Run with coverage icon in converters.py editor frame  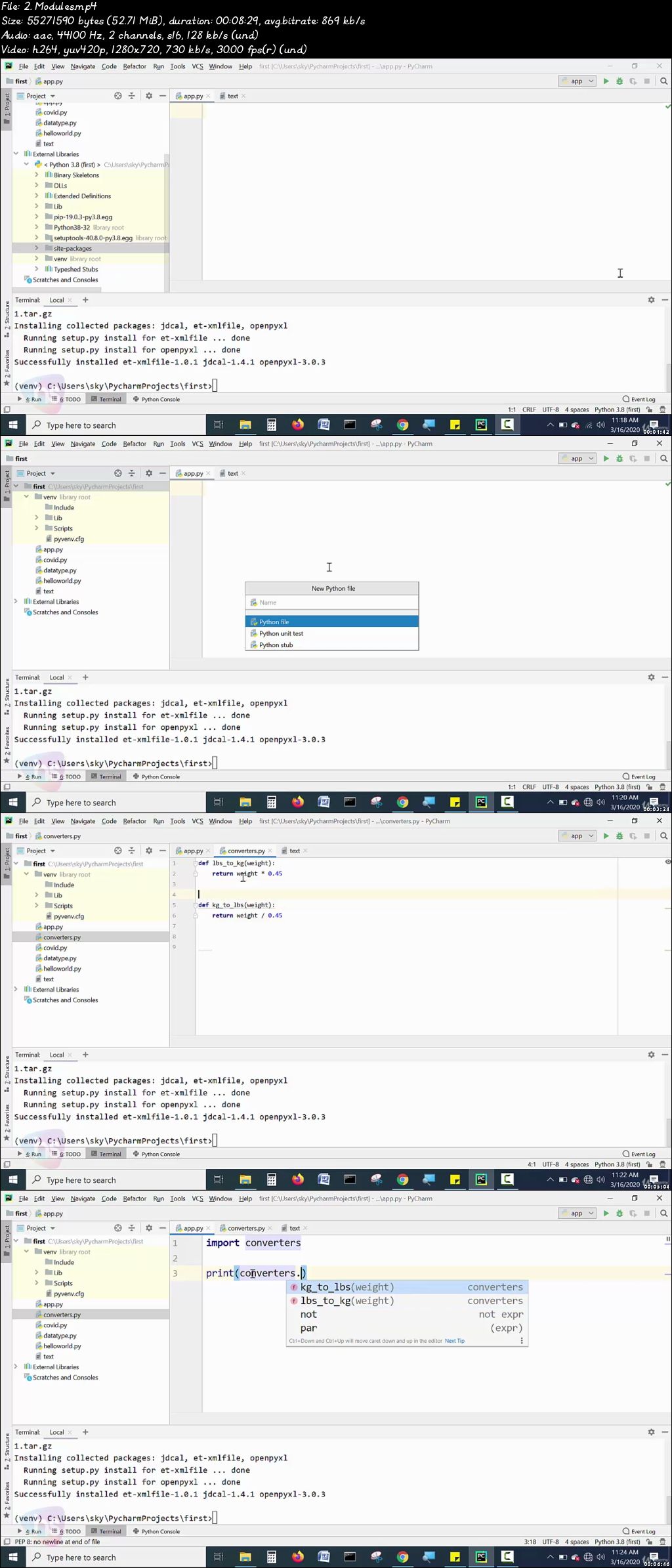pyautogui.click(x=633, y=836)
